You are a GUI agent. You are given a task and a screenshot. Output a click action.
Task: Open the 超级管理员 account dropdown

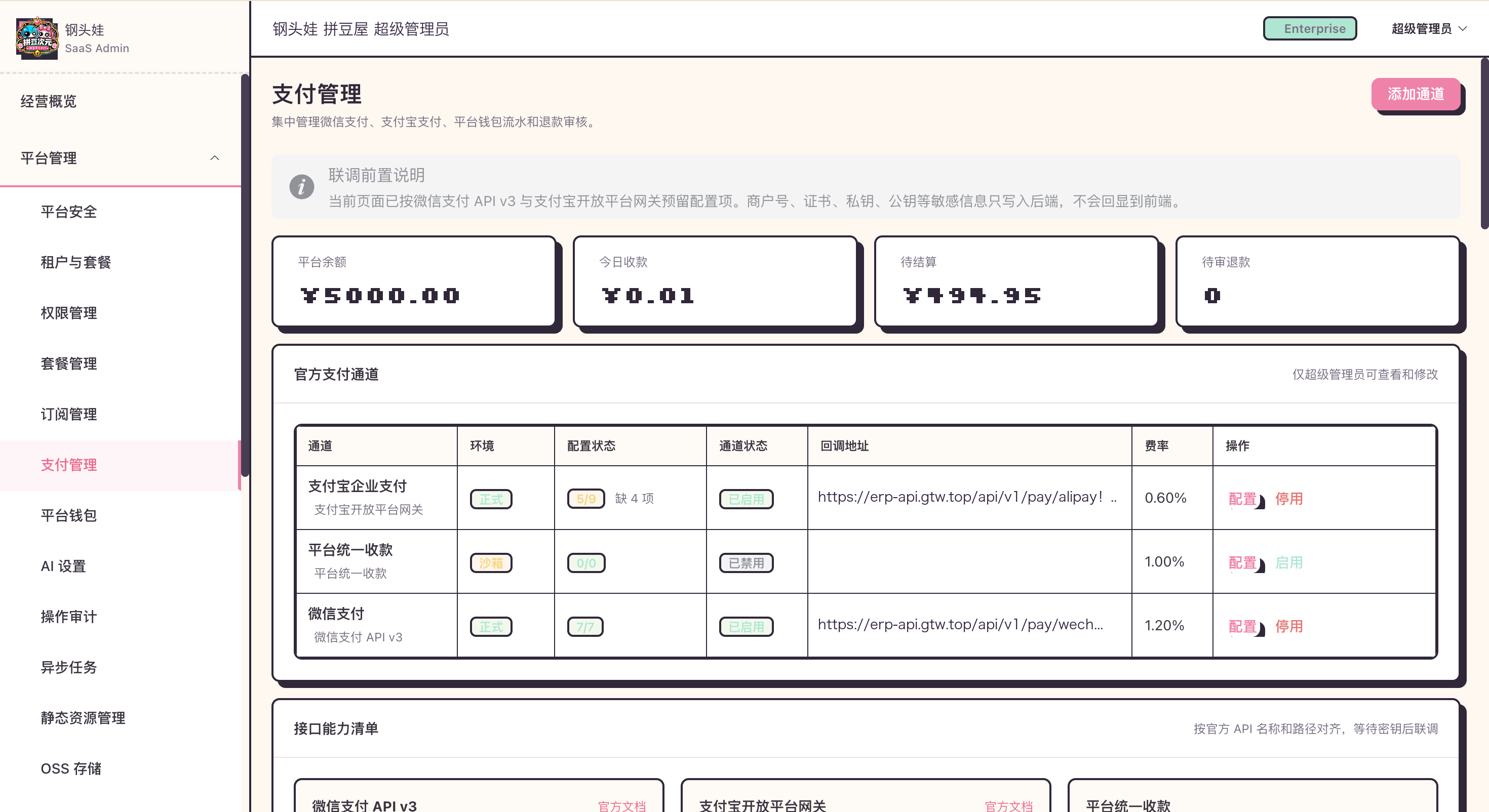(x=1428, y=28)
